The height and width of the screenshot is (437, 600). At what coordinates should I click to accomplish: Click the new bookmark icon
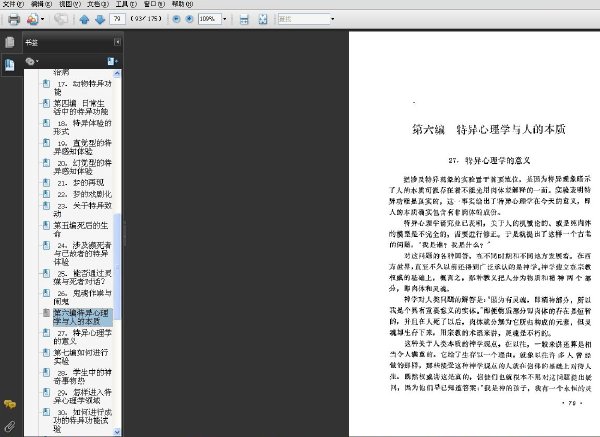tap(112, 61)
